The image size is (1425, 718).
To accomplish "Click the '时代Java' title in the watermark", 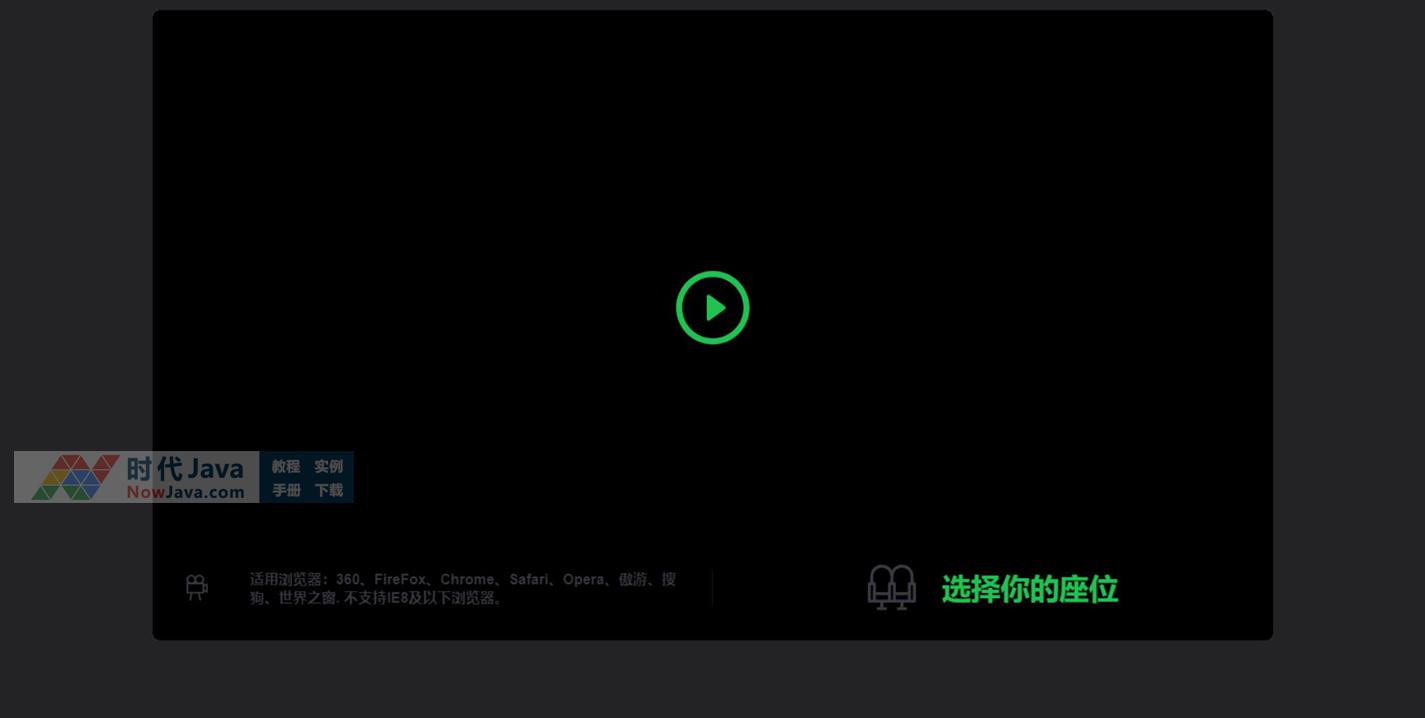I will click(x=185, y=468).
